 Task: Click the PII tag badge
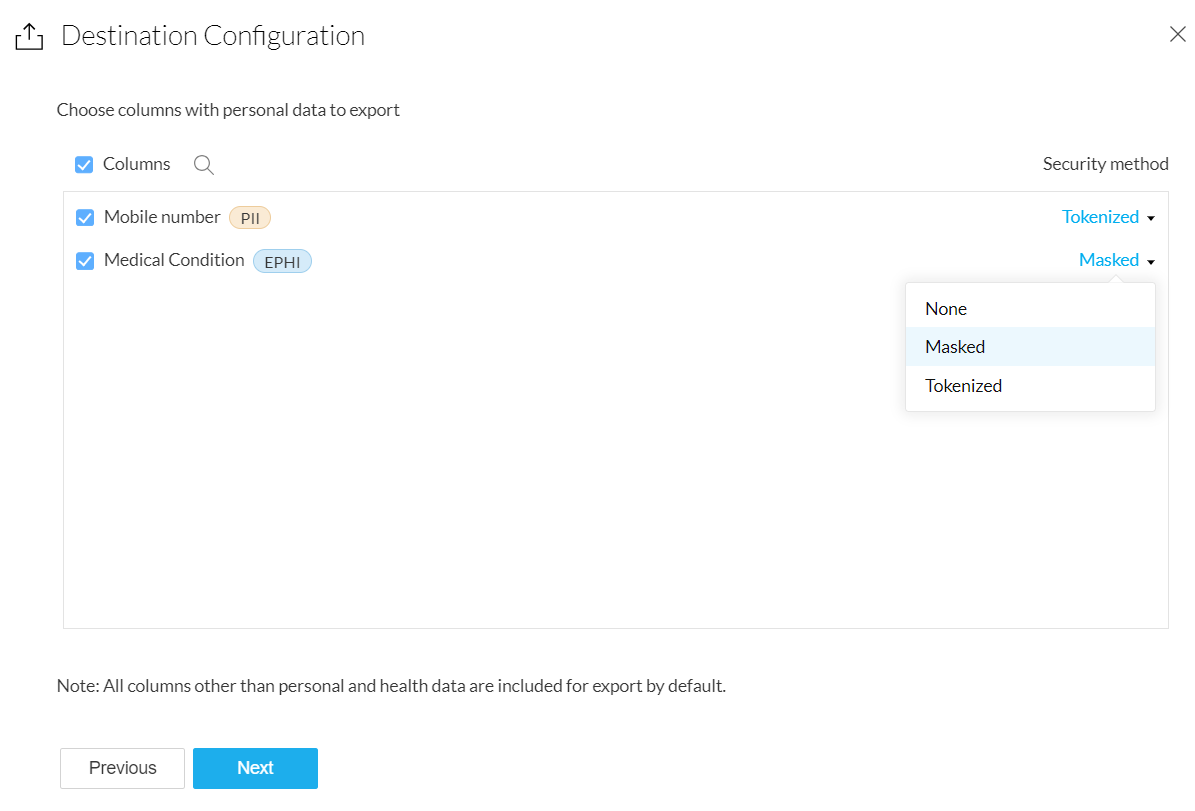(x=250, y=218)
